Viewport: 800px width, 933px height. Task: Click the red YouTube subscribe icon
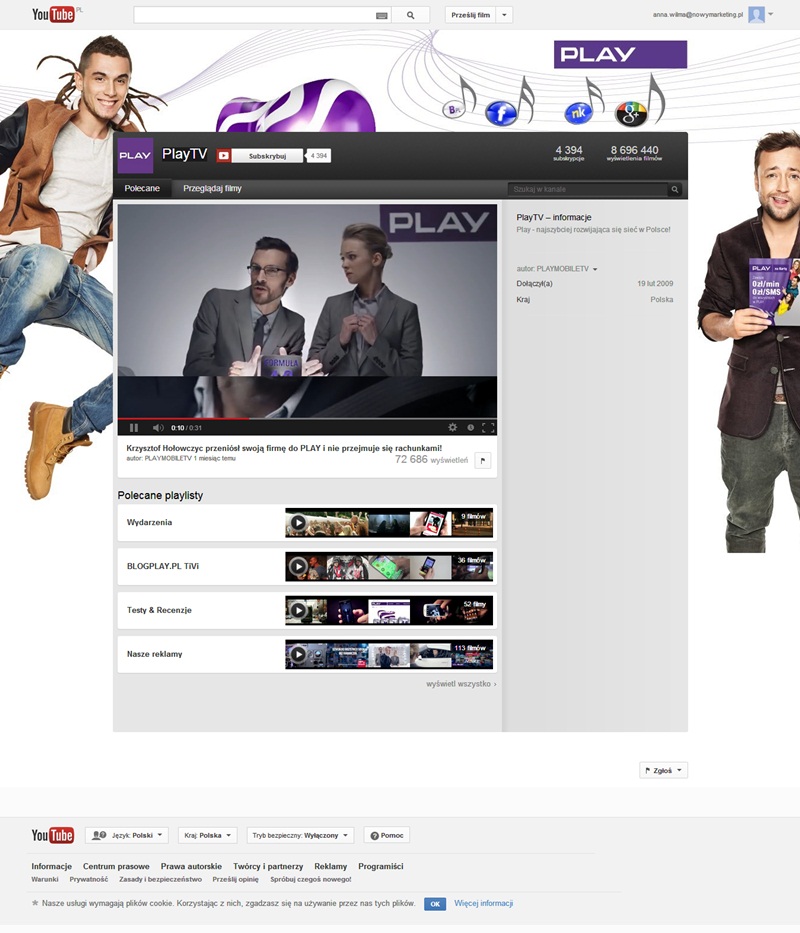pos(223,156)
